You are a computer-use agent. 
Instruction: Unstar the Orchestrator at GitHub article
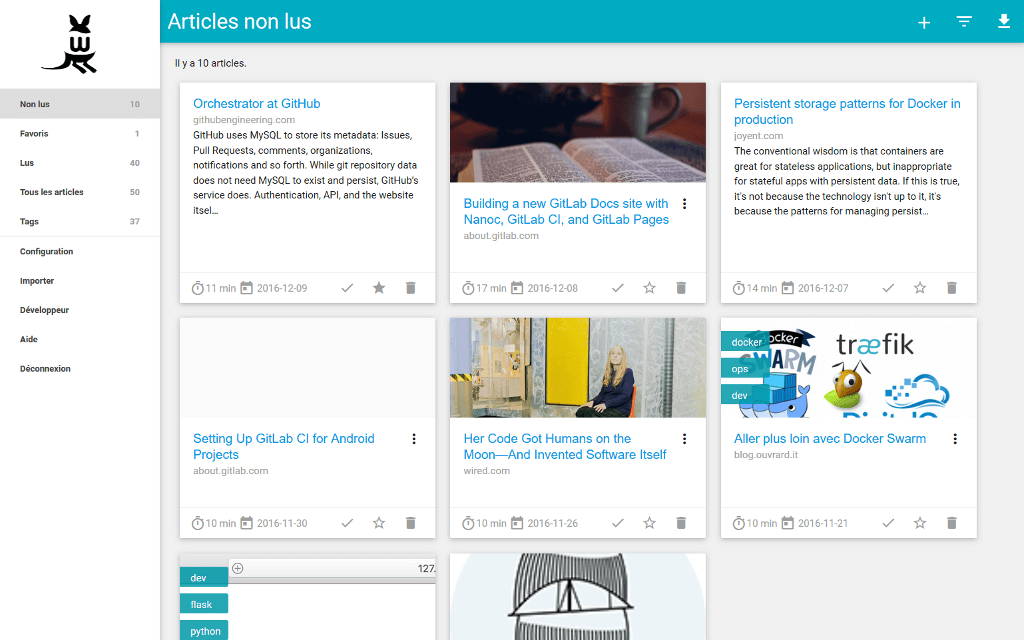tap(379, 288)
